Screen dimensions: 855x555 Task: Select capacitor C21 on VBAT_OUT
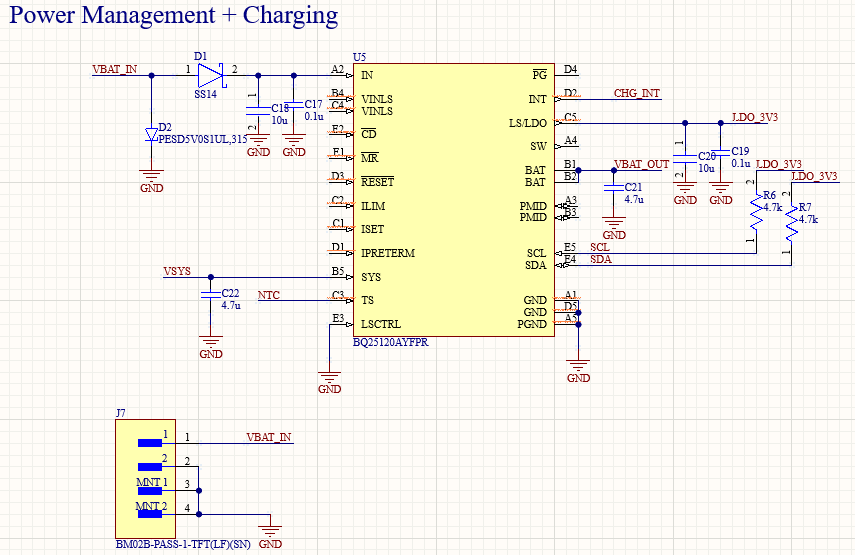614,188
